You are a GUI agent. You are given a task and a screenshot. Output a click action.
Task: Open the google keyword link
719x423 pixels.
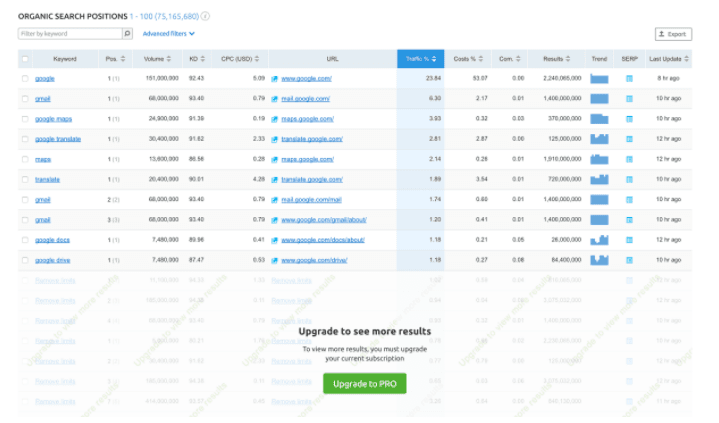[x=45, y=78]
